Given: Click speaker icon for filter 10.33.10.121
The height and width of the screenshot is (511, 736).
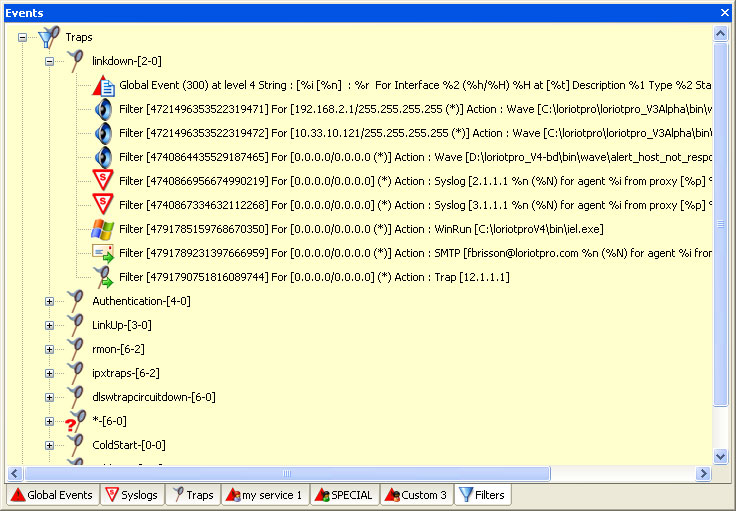Looking at the screenshot, I should pos(103,133).
